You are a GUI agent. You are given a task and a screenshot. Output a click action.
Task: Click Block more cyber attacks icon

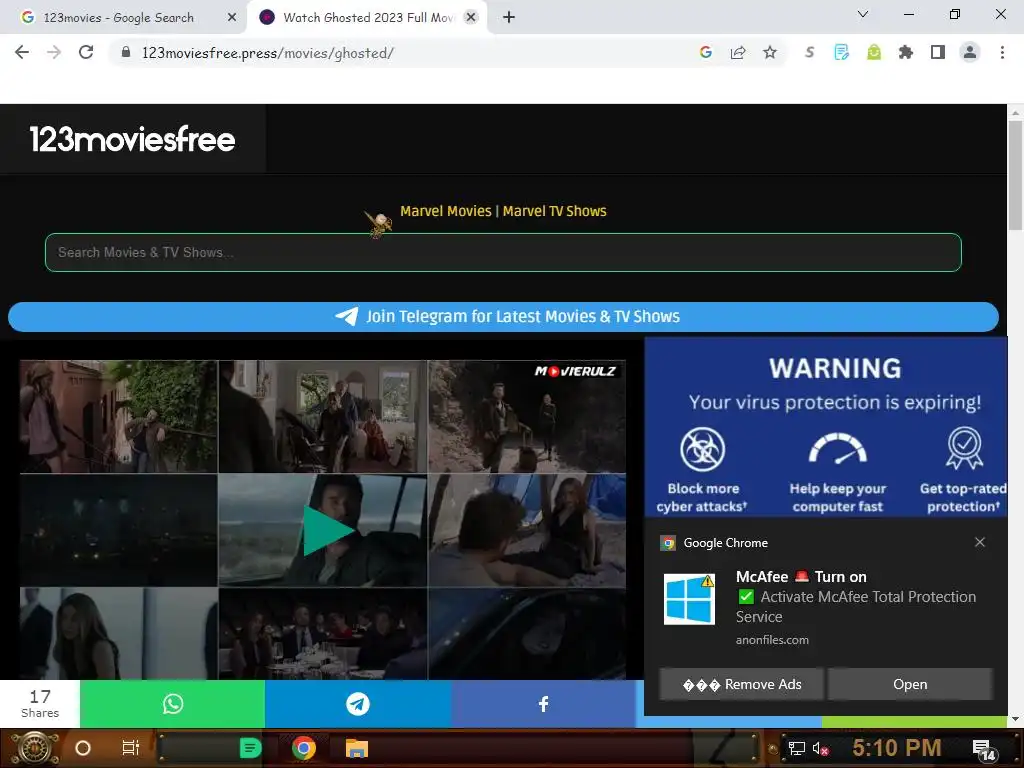coord(702,449)
